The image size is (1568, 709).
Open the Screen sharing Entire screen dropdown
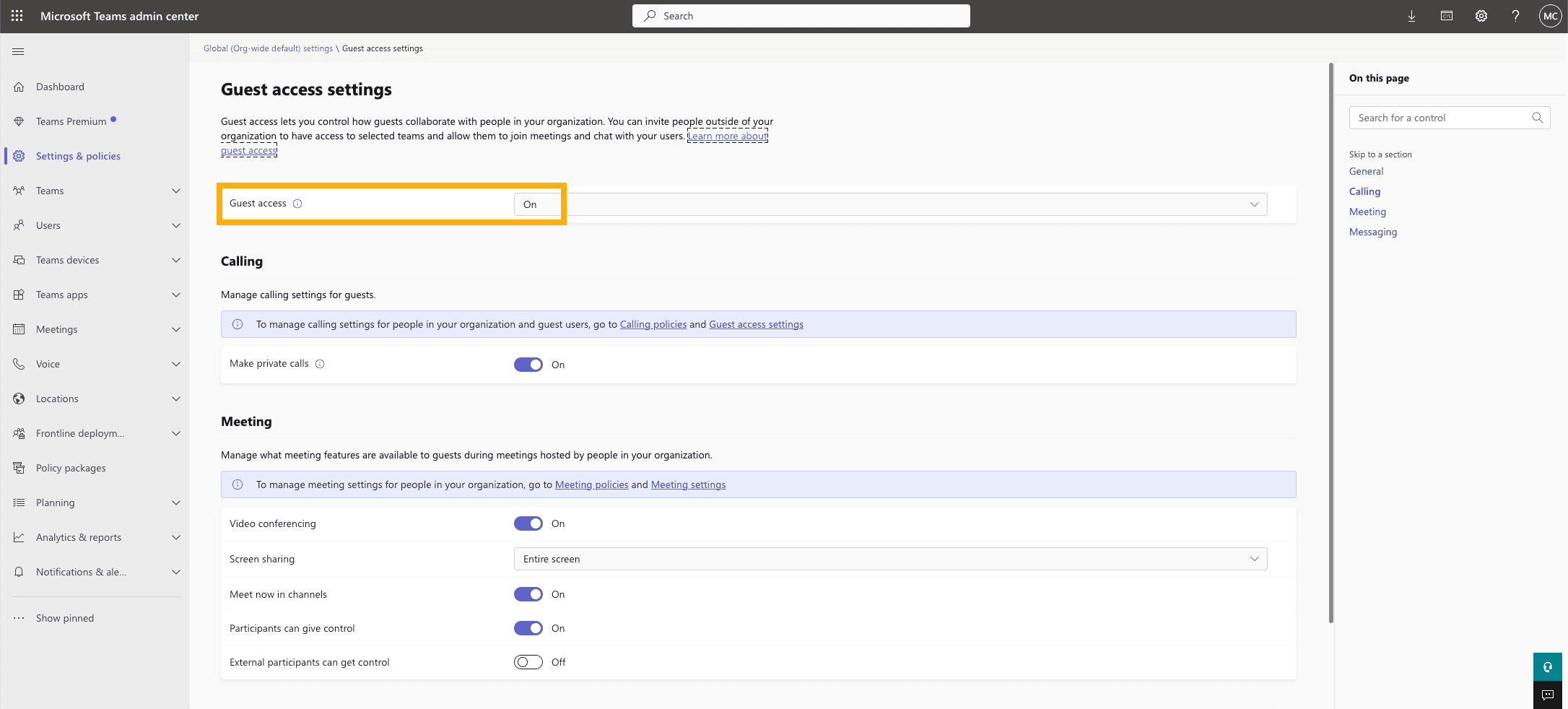pos(890,559)
